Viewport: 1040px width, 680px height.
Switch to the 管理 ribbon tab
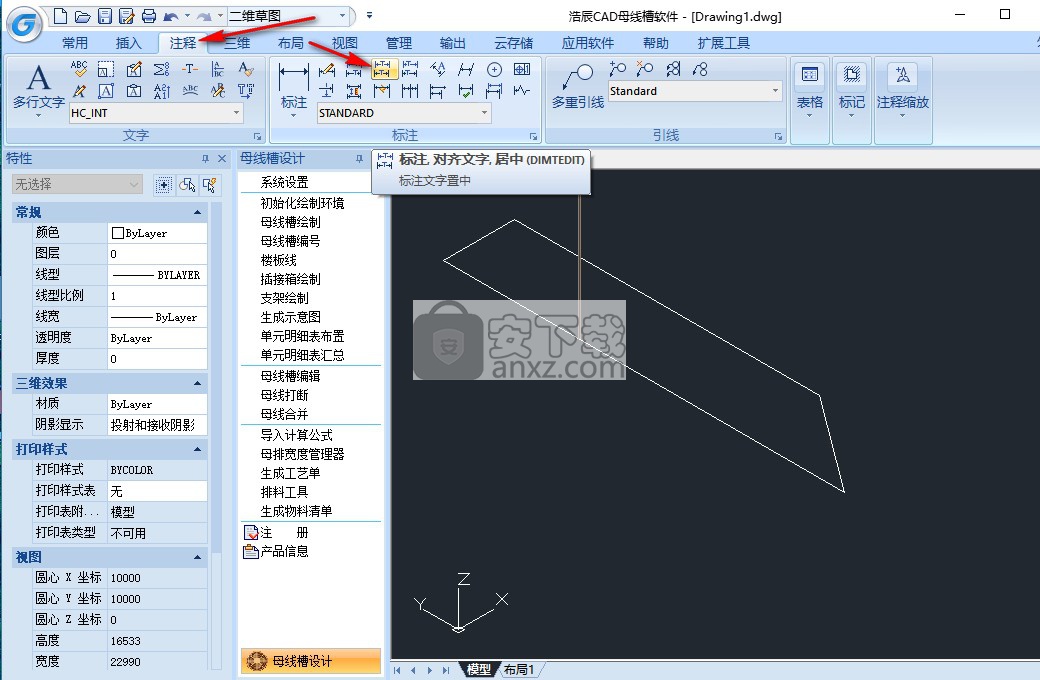[x=399, y=43]
